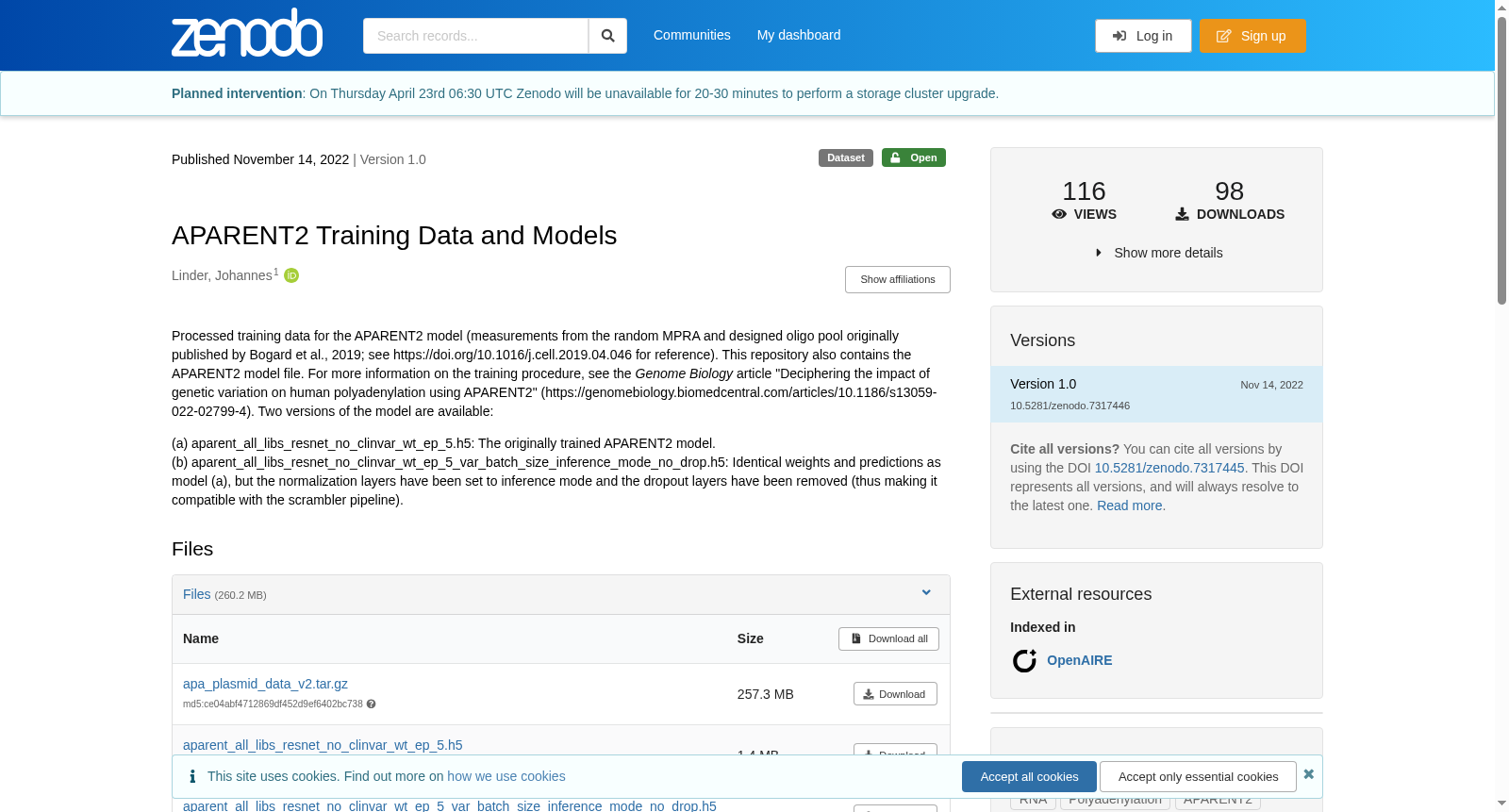Viewport: 1509px width, 812px height.
Task: Click the download icon beside DOWNLOADS
Action: [1182, 214]
